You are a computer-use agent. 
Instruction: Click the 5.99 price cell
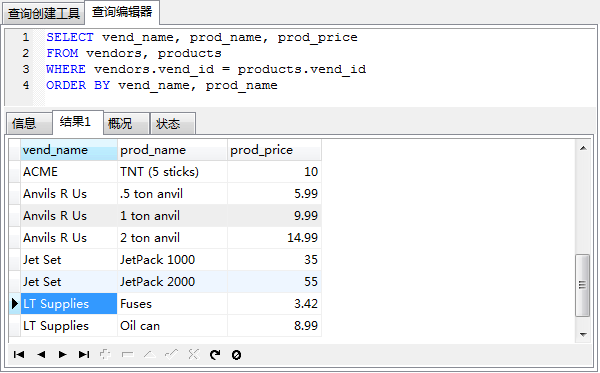[x=274, y=194]
